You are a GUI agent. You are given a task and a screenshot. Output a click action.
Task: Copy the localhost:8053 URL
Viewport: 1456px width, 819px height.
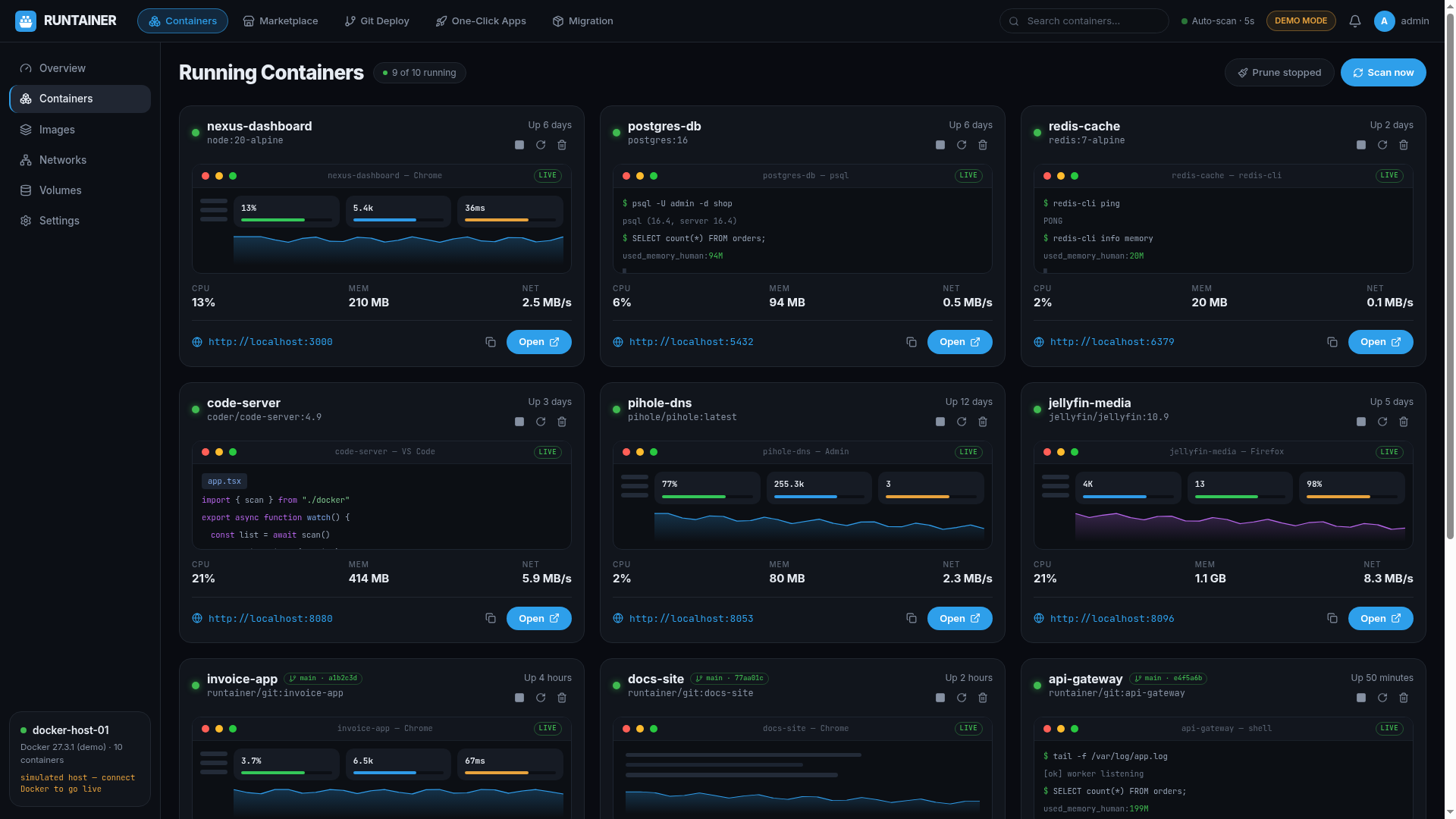point(912,619)
